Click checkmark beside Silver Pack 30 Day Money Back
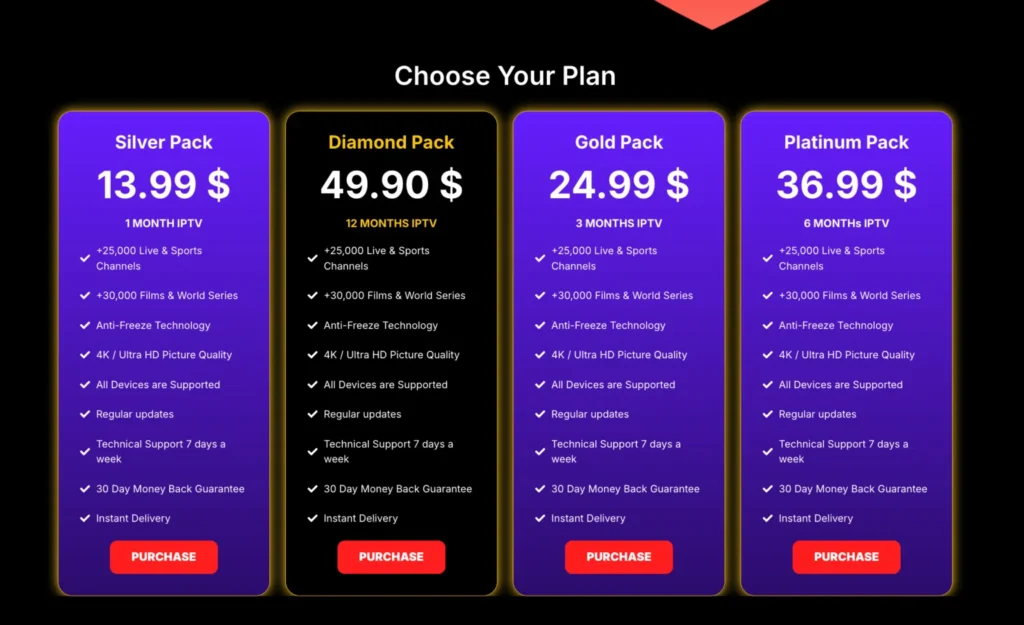The image size is (1024, 625). (85, 489)
